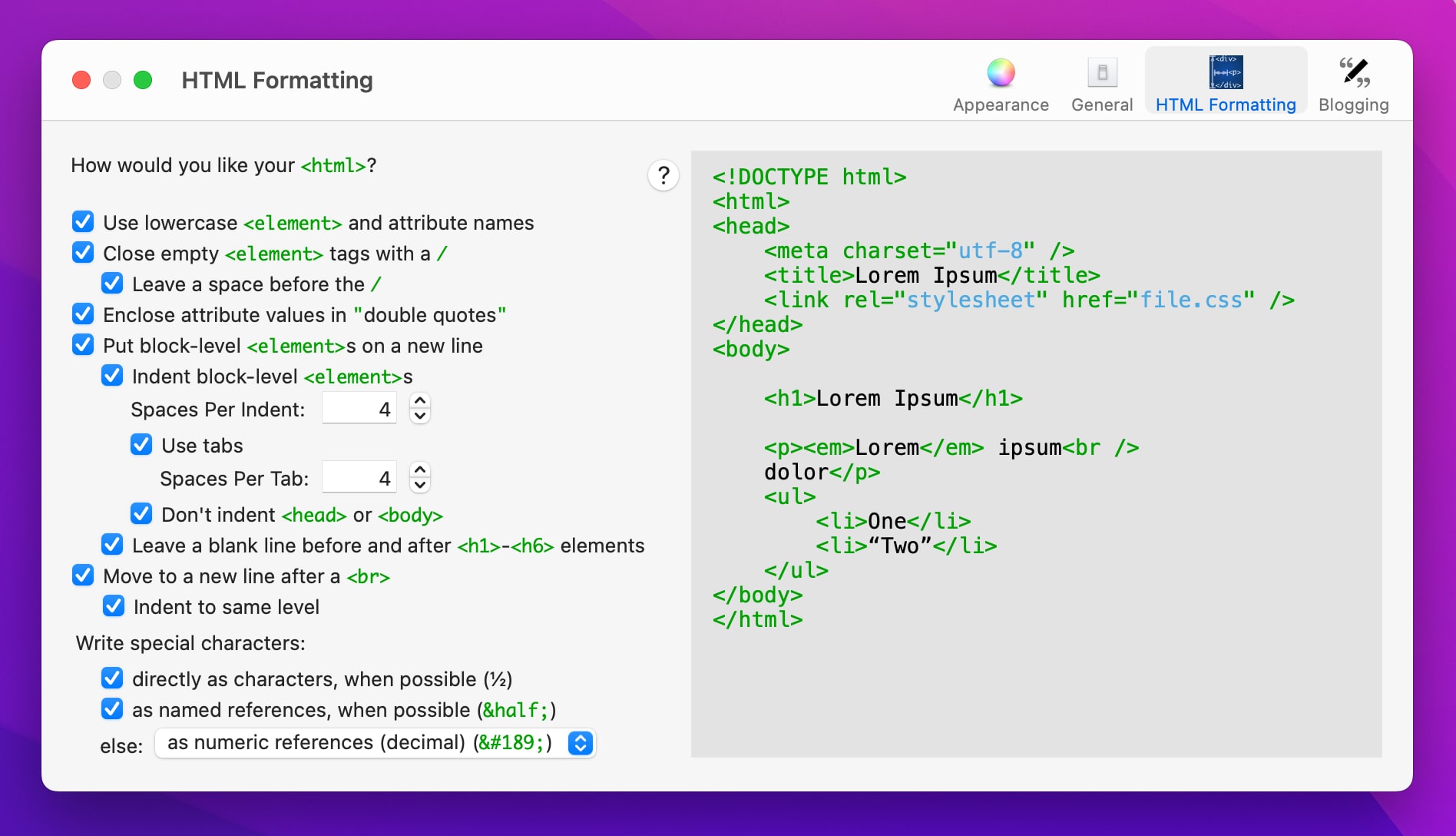The width and height of the screenshot is (1456, 836).
Task: Click the Blogging tab label
Action: click(1354, 104)
